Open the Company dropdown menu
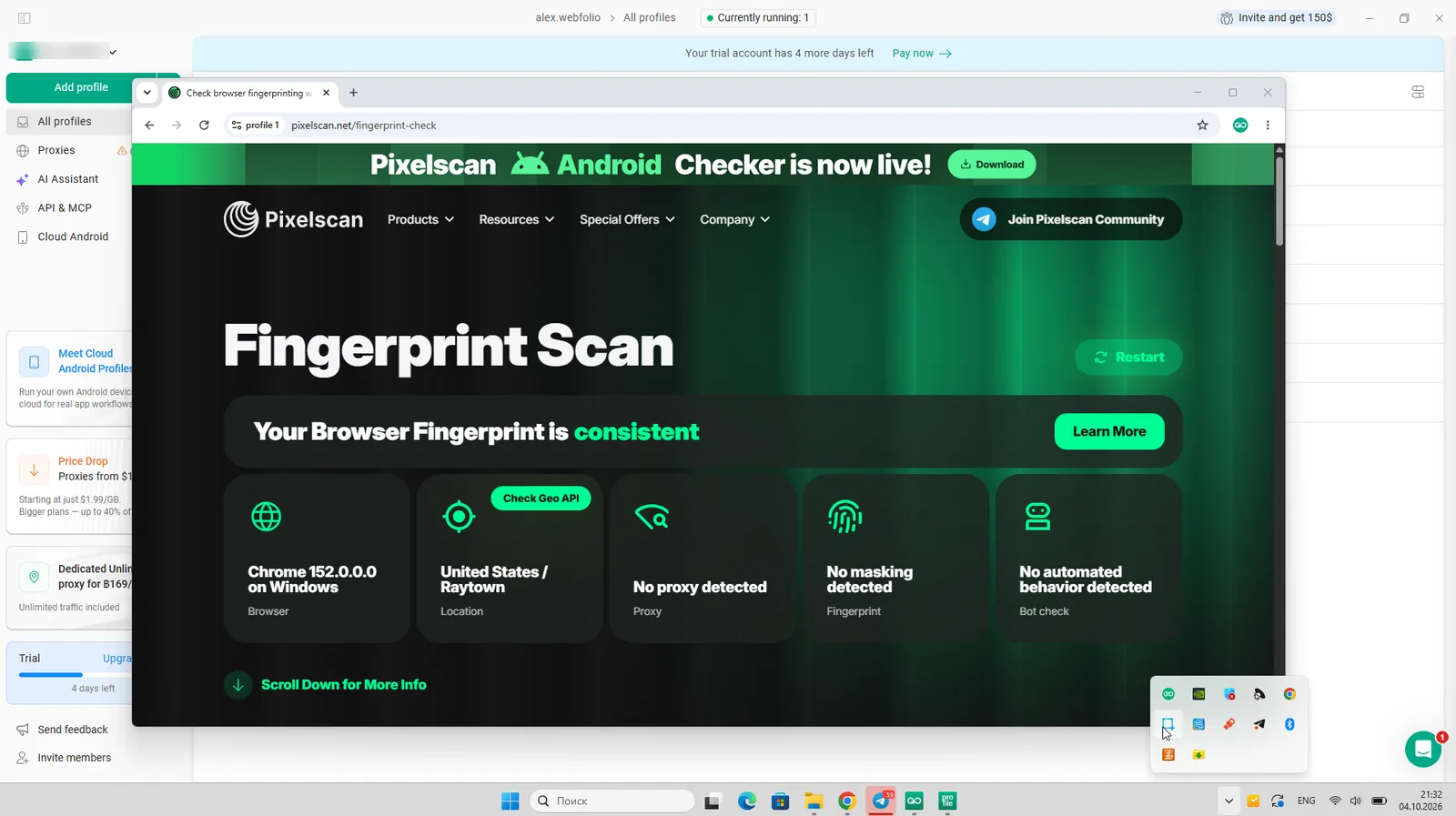Image resolution: width=1456 pixels, height=816 pixels. [x=734, y=219]
